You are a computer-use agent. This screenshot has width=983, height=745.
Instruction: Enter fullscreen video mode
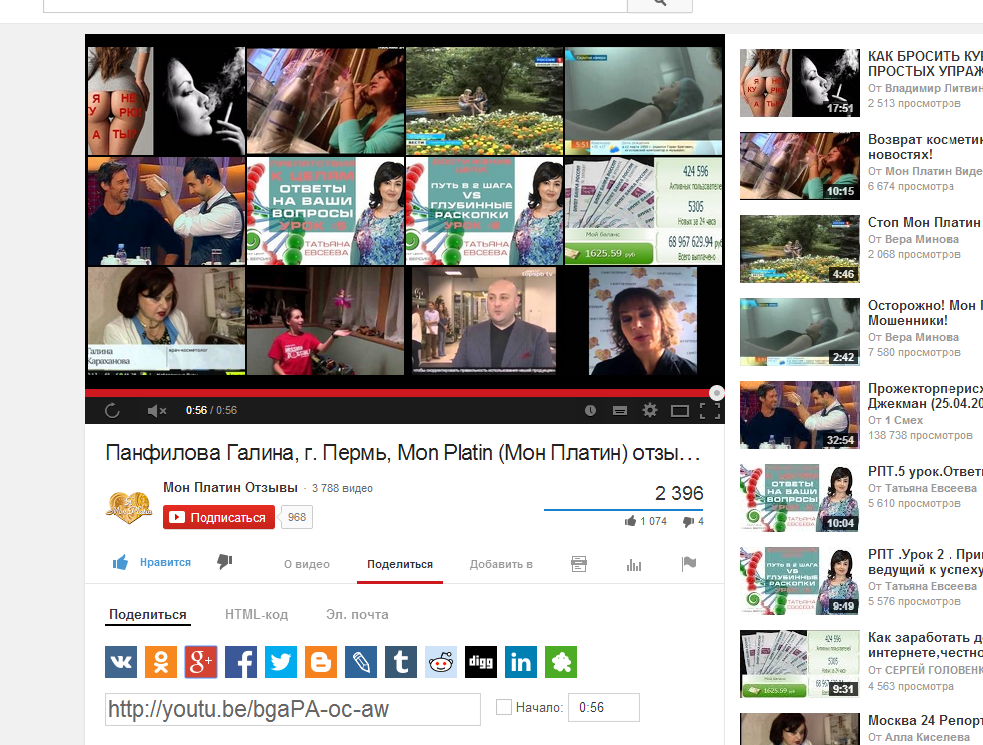[710, 410]
